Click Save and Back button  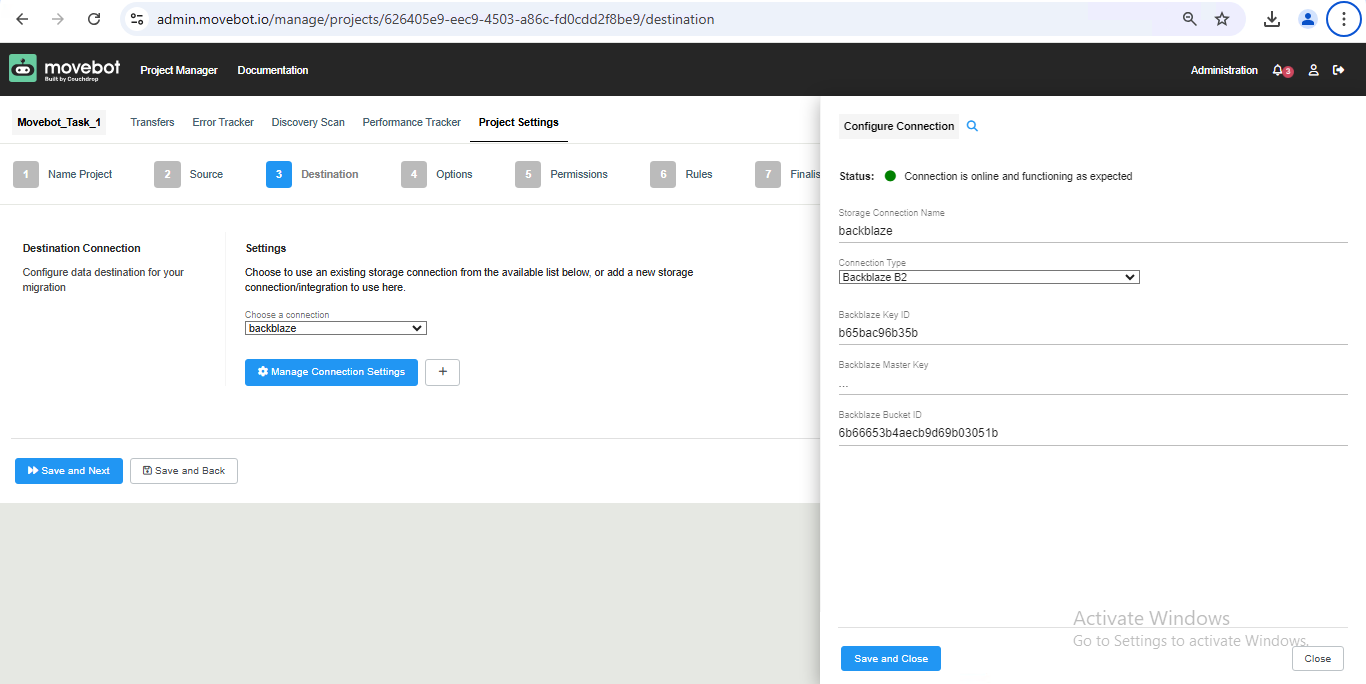click(x=184, y=471)
